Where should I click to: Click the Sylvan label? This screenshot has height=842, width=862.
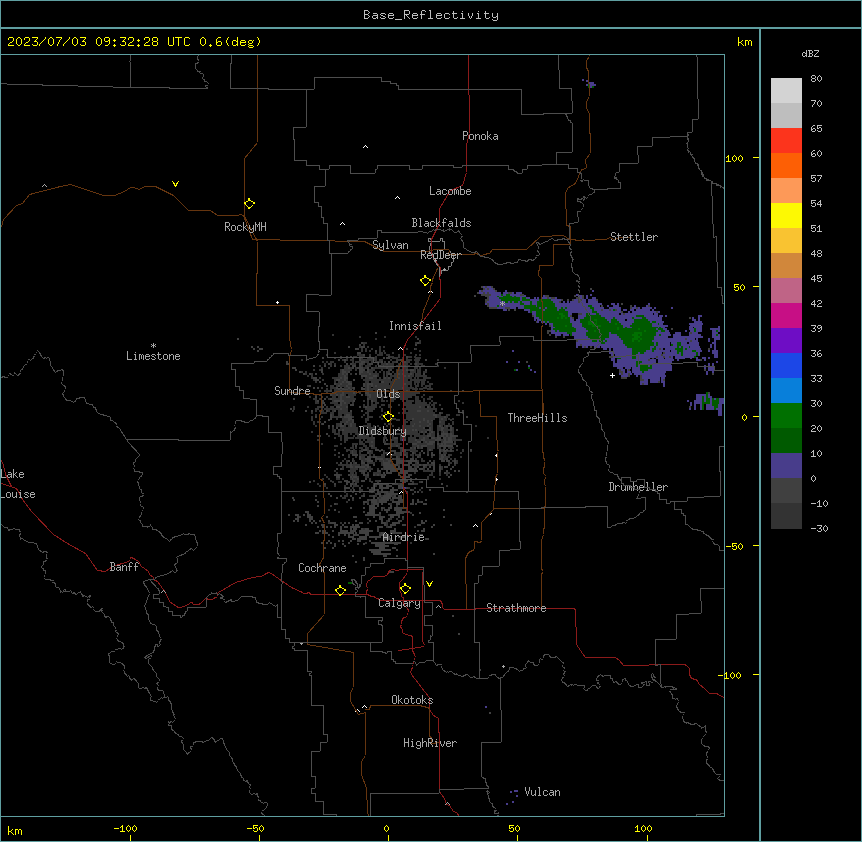tap(390, 245)
